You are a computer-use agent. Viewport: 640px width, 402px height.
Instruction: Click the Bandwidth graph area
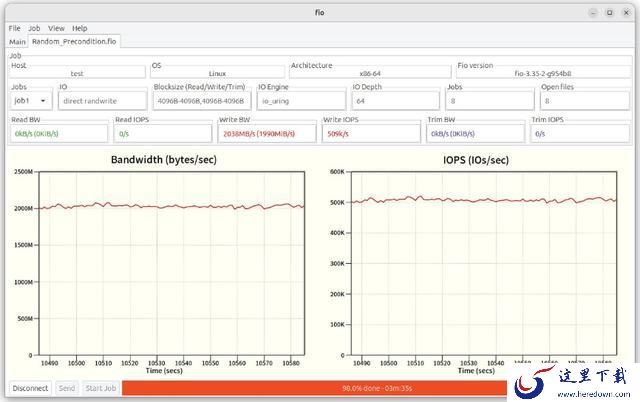click(x=171, y=263)
